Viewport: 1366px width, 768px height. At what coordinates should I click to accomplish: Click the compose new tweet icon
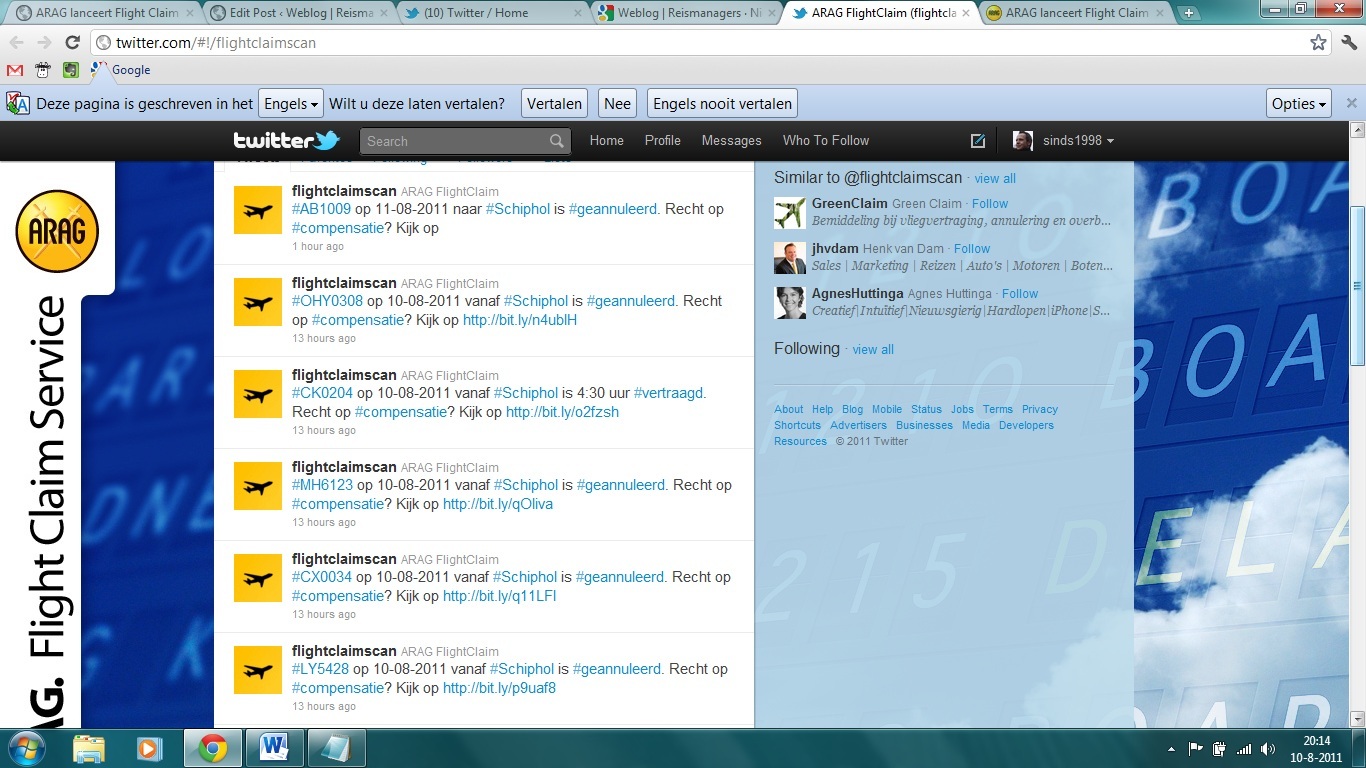(x=978, y=141)
